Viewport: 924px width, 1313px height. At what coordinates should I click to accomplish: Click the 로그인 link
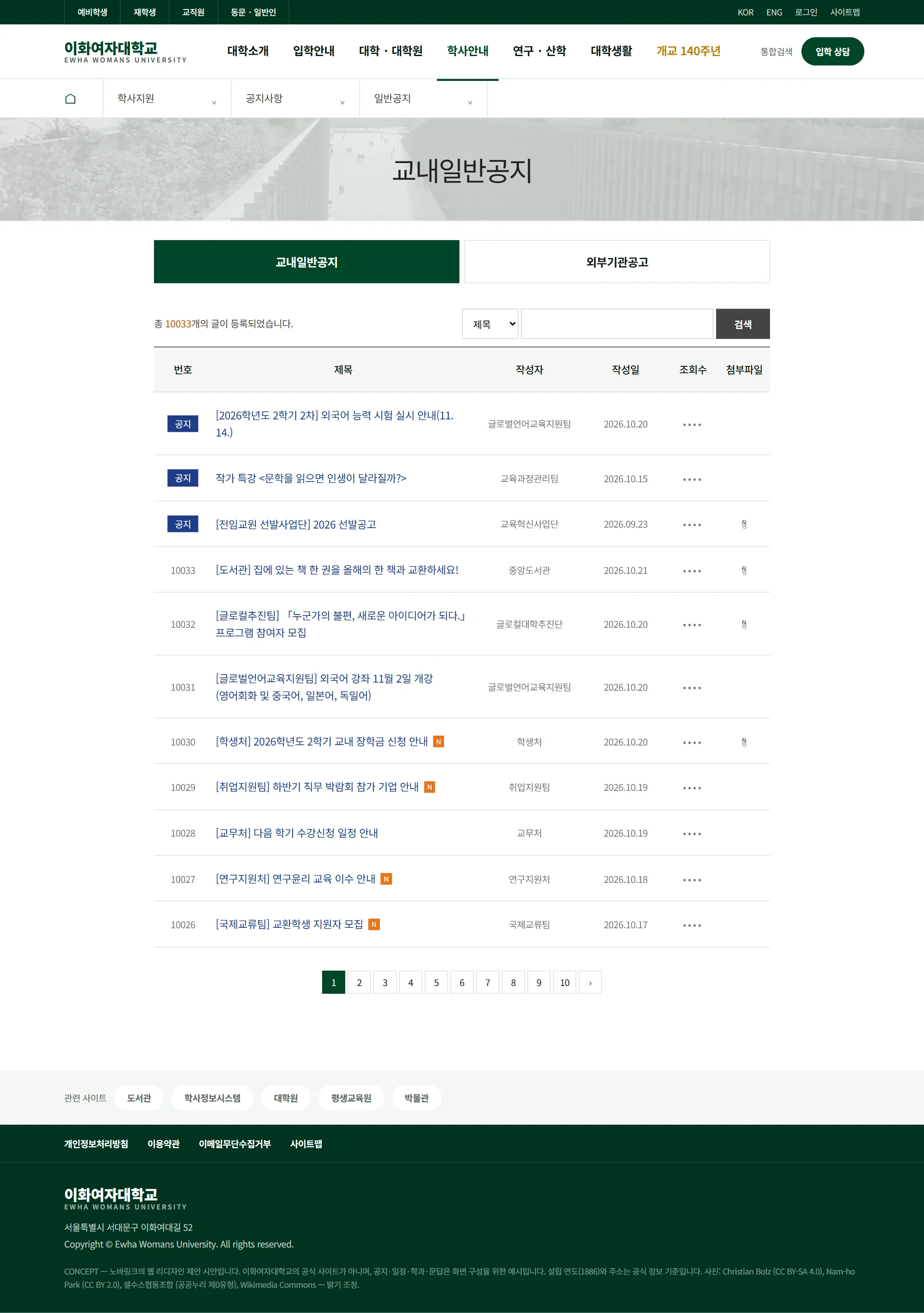pos(806,12)
